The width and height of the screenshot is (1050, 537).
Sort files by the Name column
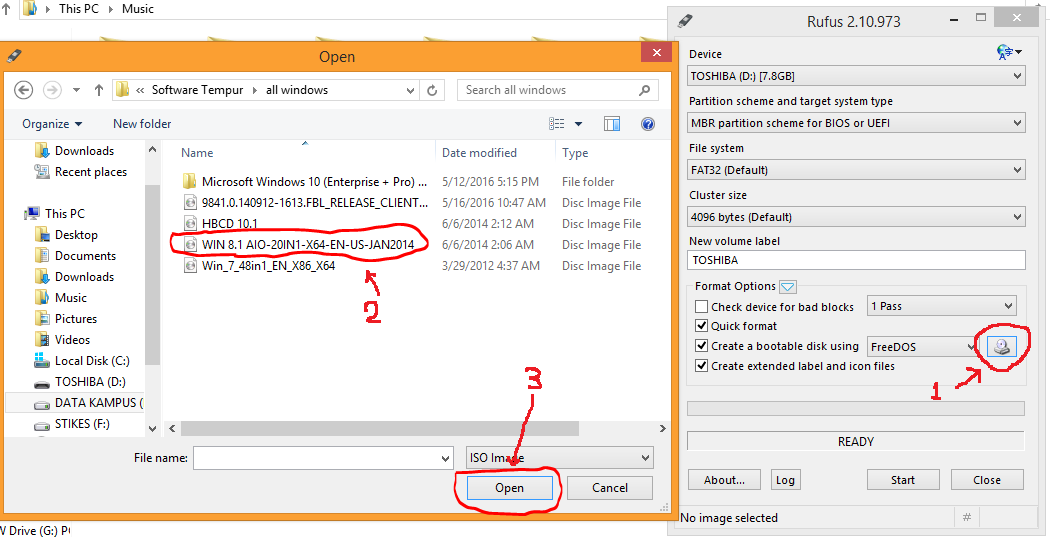pos(197,153)
